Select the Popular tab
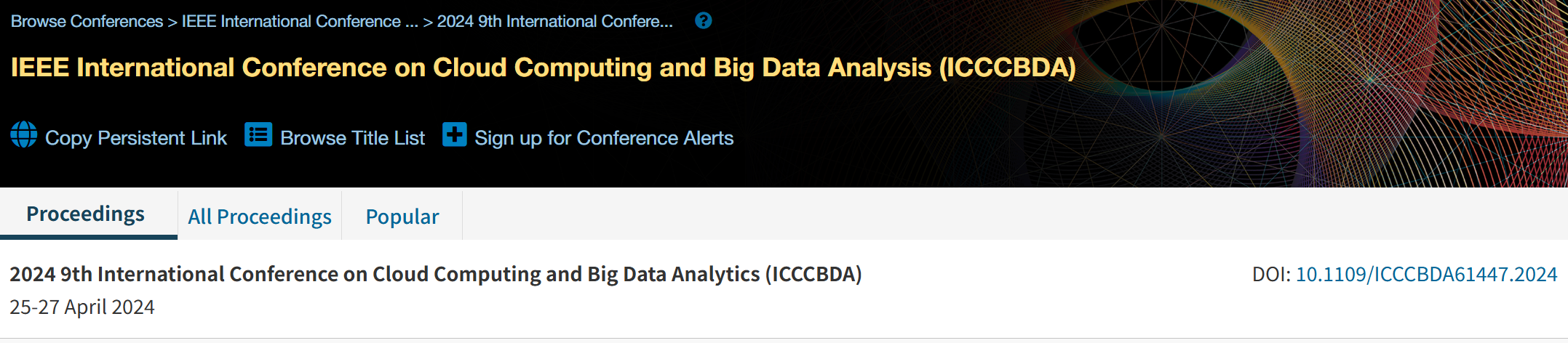This screenshot has height=343, width=1568. pyautogui.click(x=402, y=217)
